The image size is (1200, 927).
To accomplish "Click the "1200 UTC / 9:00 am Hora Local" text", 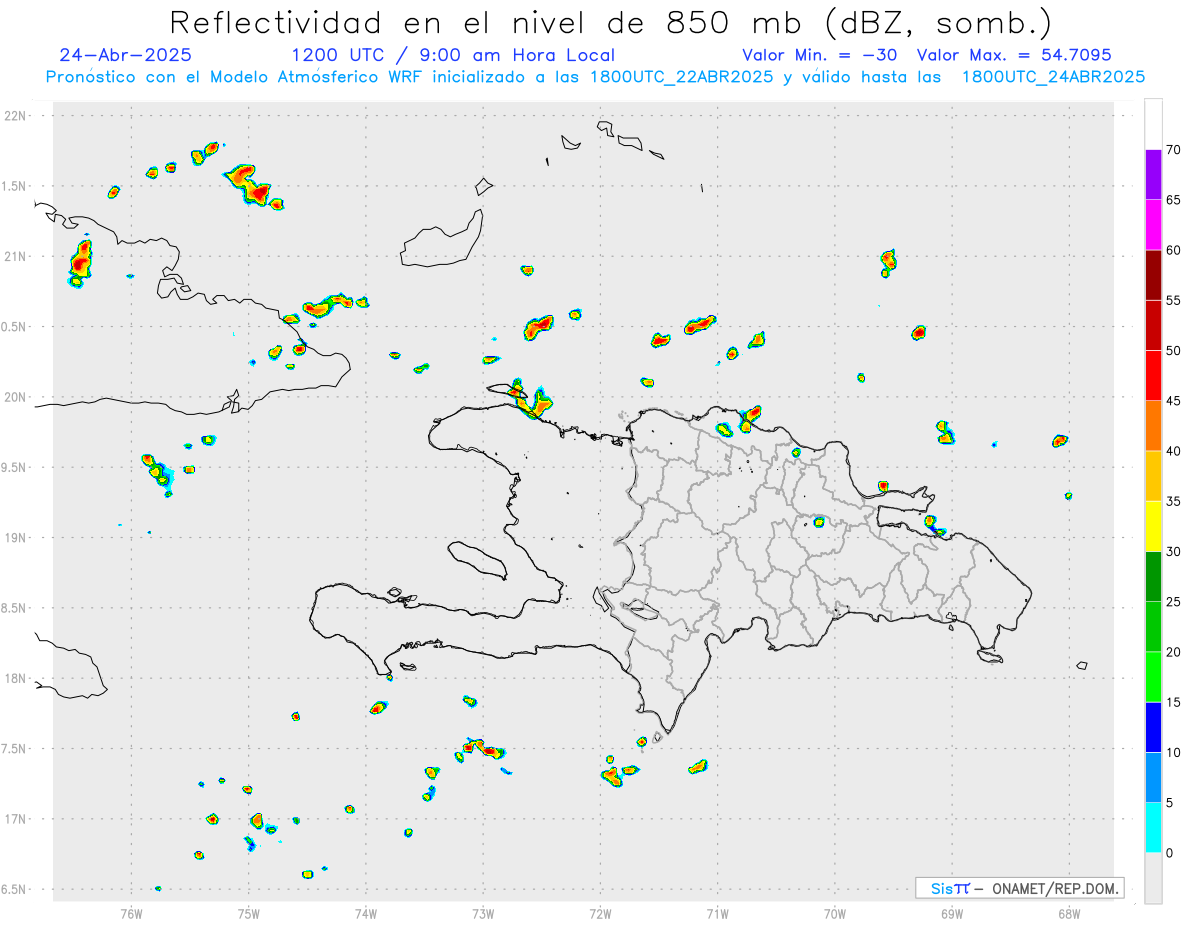I will point(453,55).
